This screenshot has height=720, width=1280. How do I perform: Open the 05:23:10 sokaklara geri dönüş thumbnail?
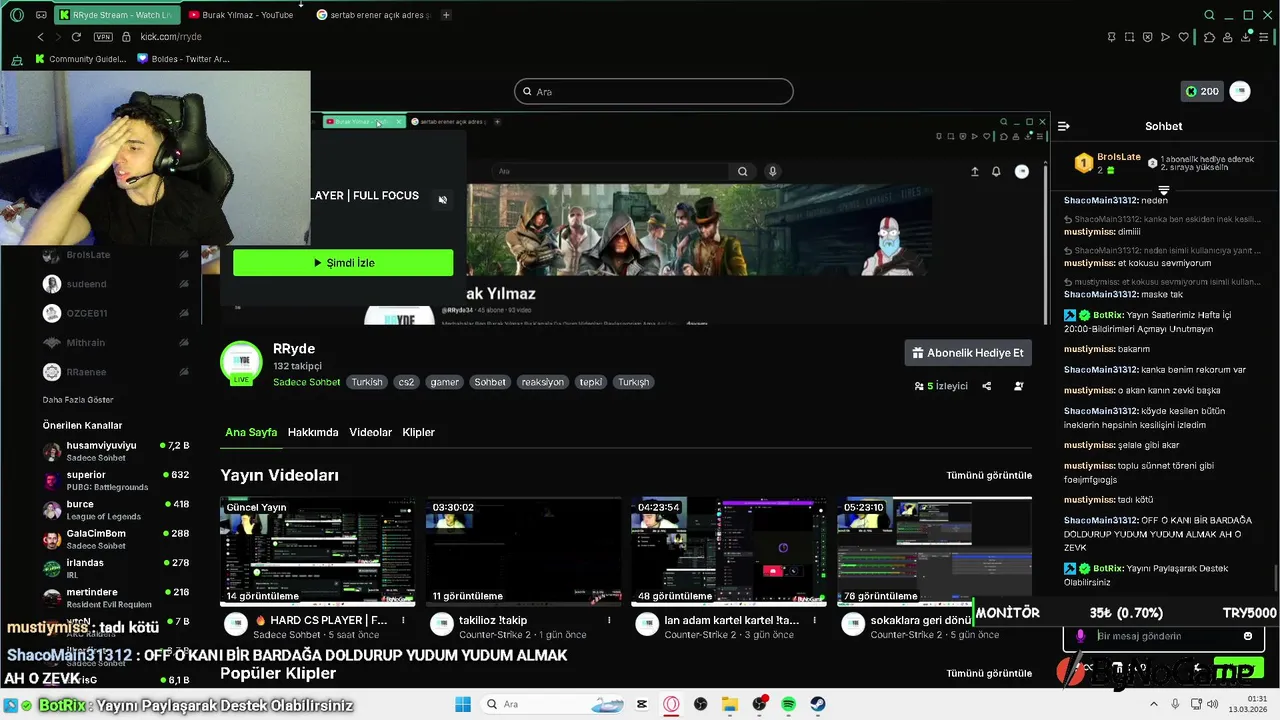pyautogui.click(x=934, y=552)
